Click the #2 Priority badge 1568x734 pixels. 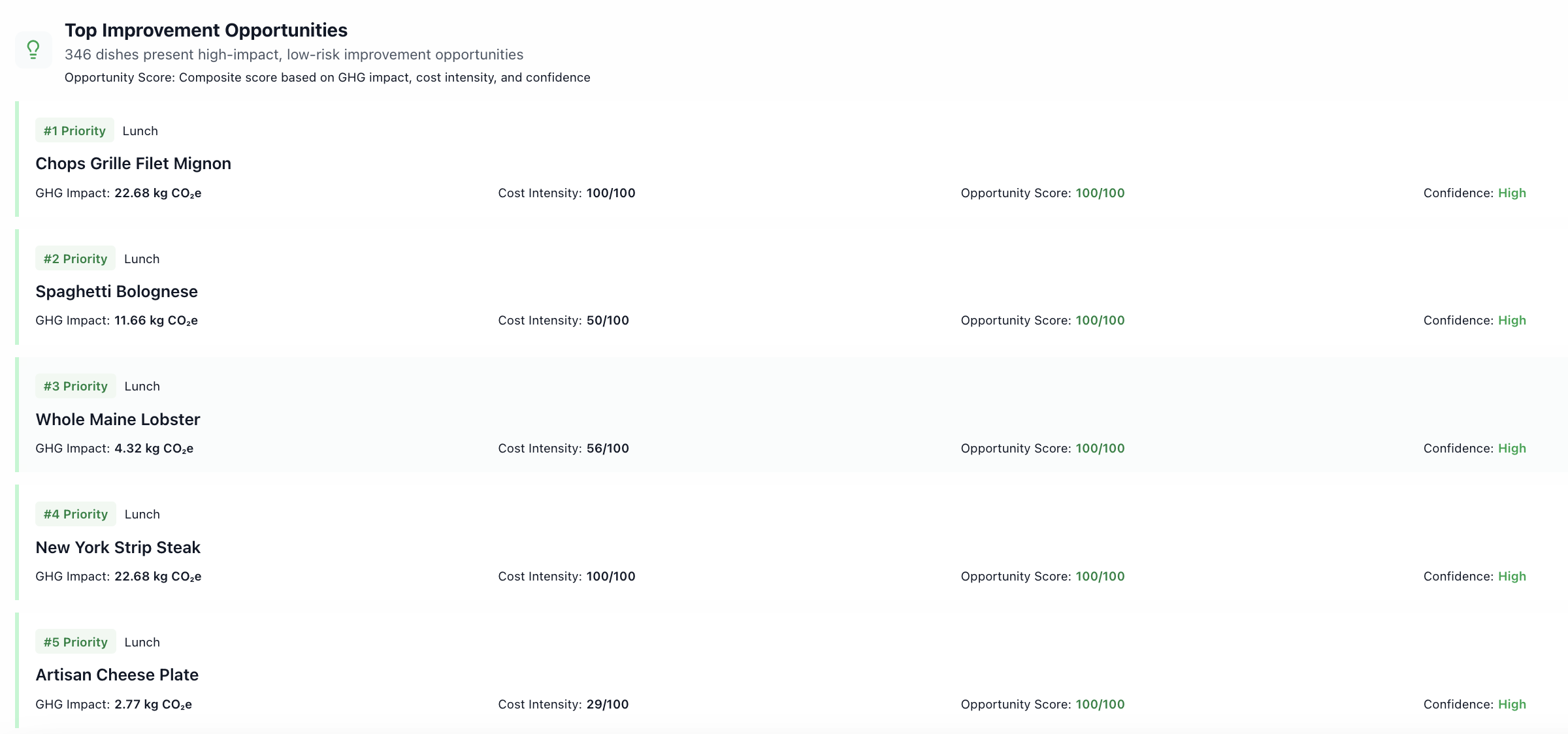[75, 259]
